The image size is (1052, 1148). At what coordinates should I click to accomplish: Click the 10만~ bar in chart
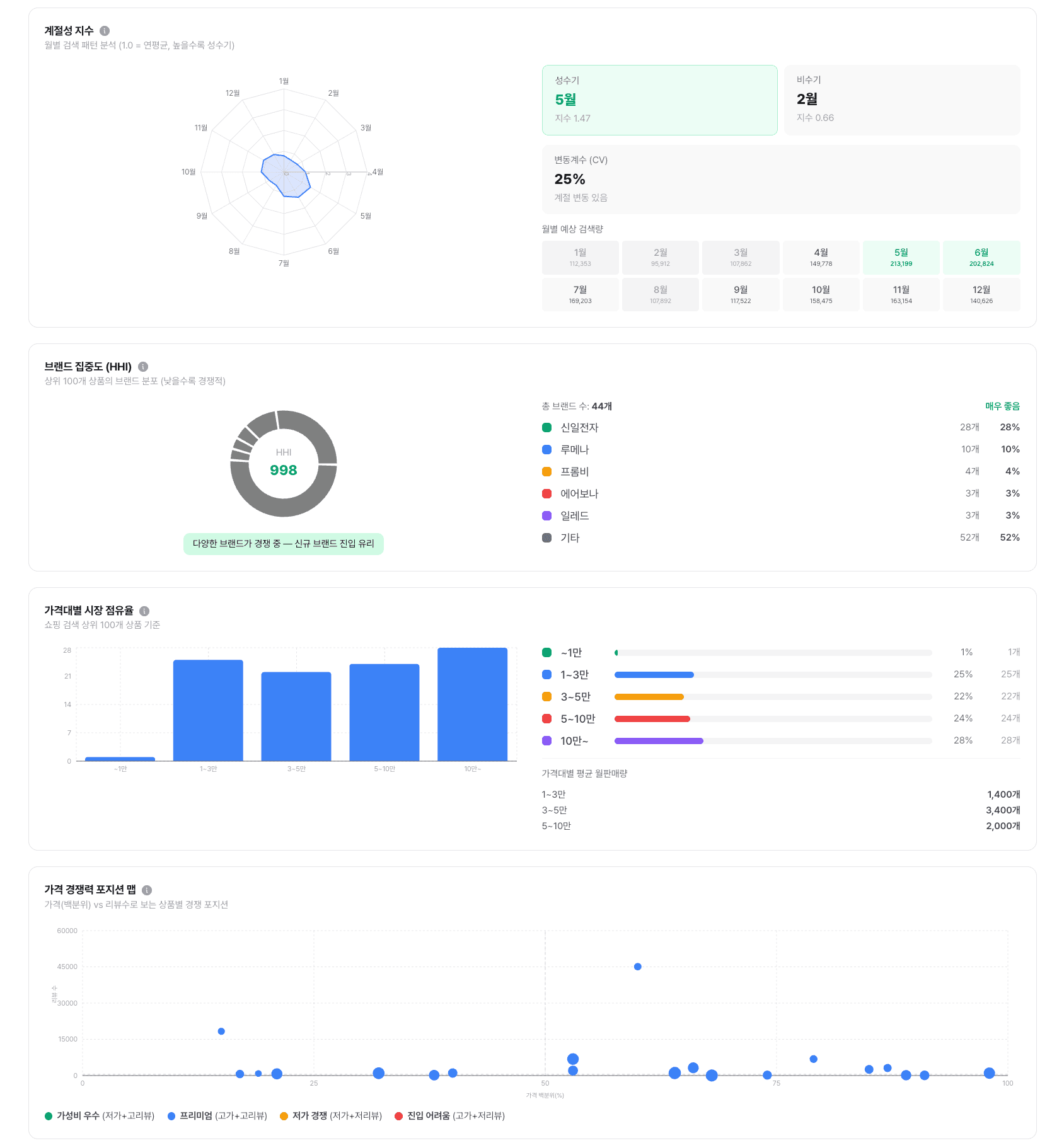click(473, 704)
